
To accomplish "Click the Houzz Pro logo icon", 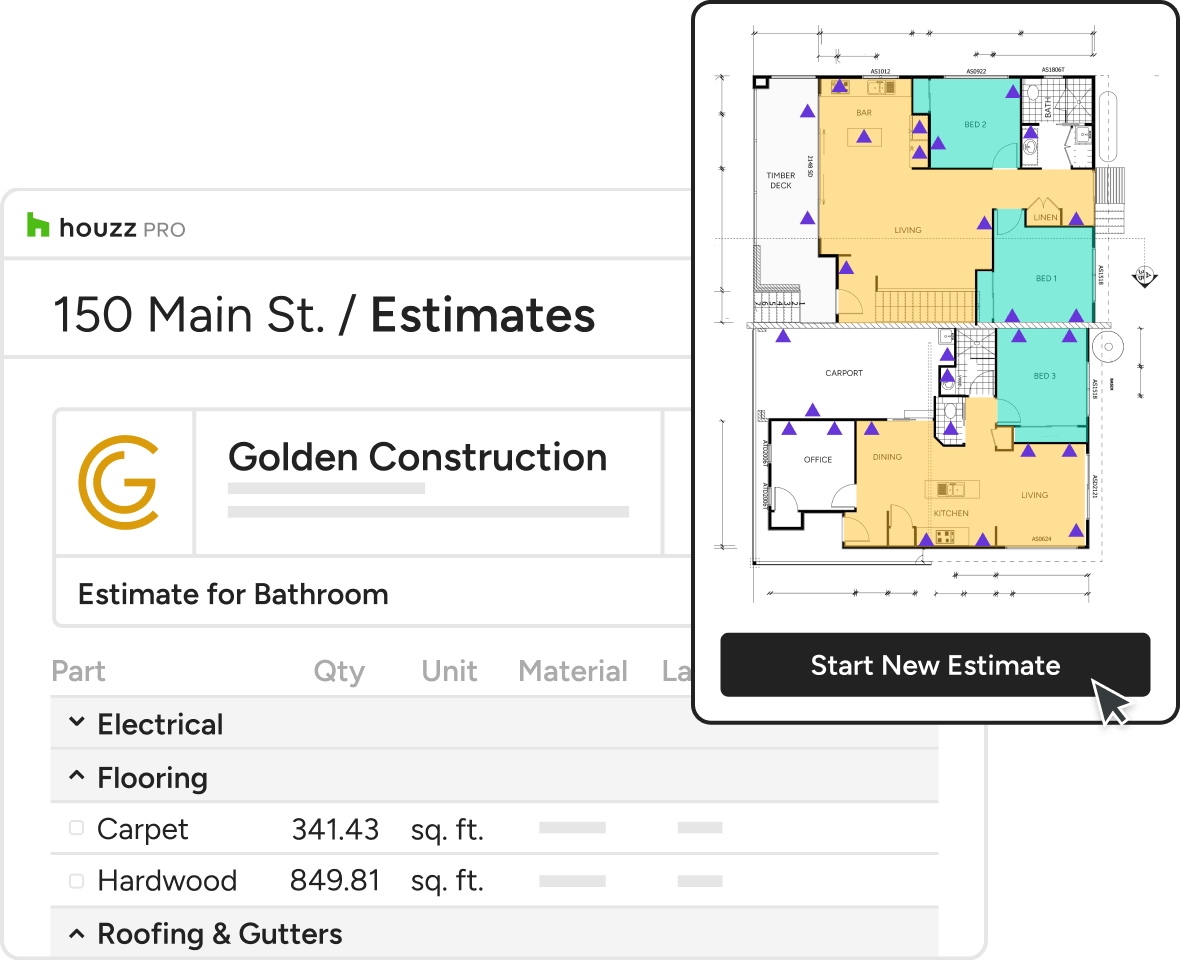I will point(38,226).
